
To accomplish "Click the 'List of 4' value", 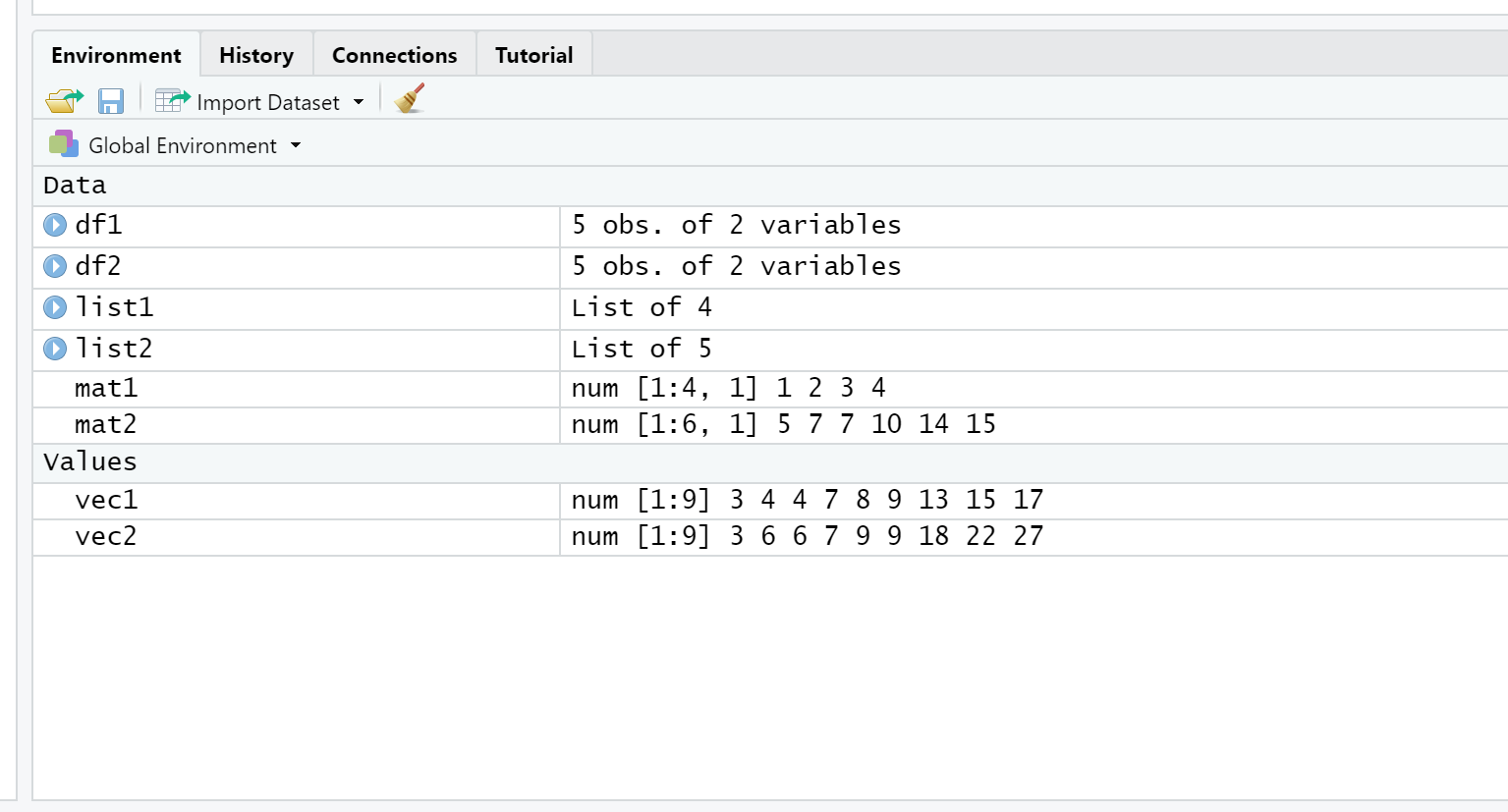I will (x=642, y=307).
